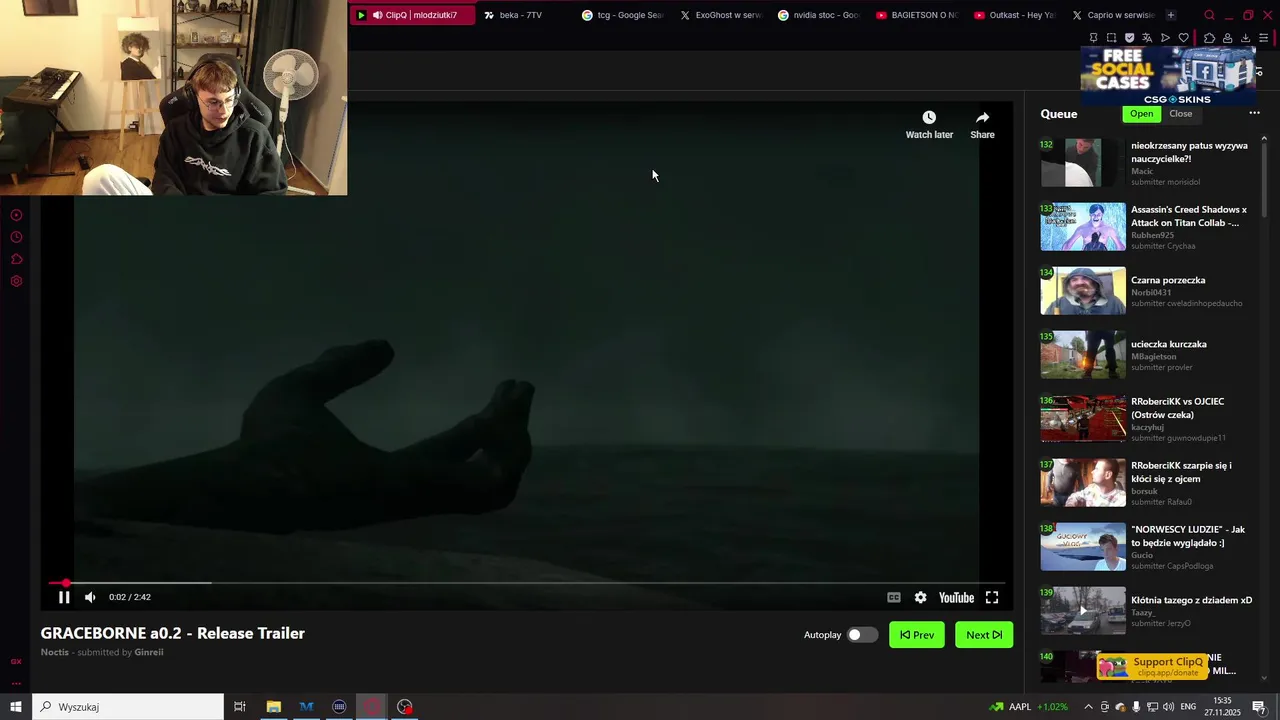Expand the system tray hidden icons chevron
This screenshot has width=1280, height=720.
coord(1088,707)
